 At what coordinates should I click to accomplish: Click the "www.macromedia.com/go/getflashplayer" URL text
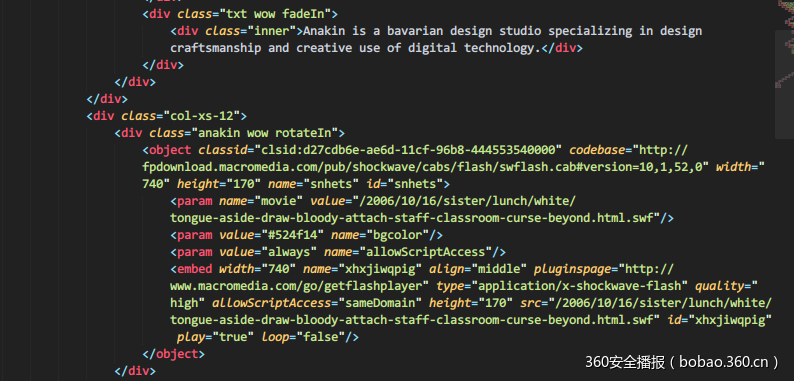(296, 286)
